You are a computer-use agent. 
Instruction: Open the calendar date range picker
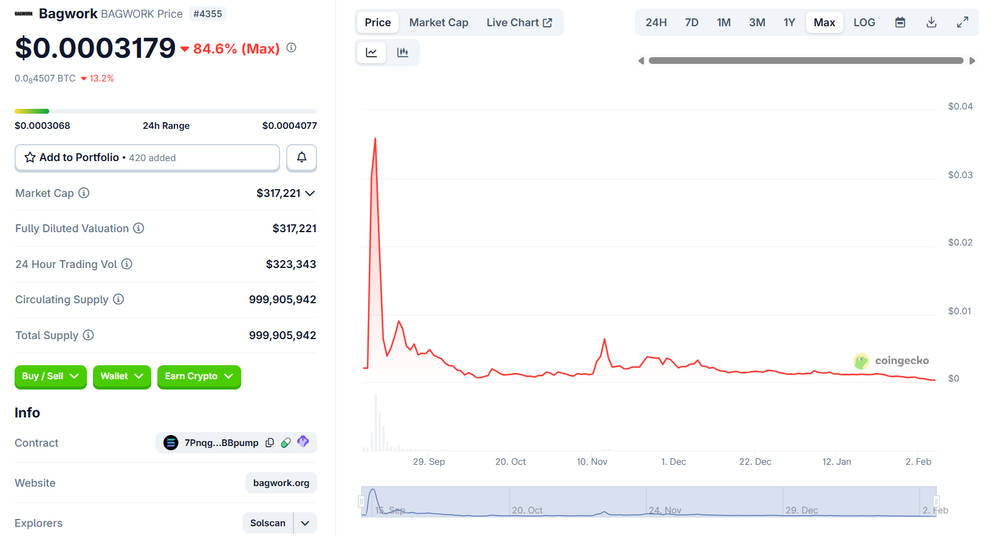pyautogui.click(x=900, y=22)
